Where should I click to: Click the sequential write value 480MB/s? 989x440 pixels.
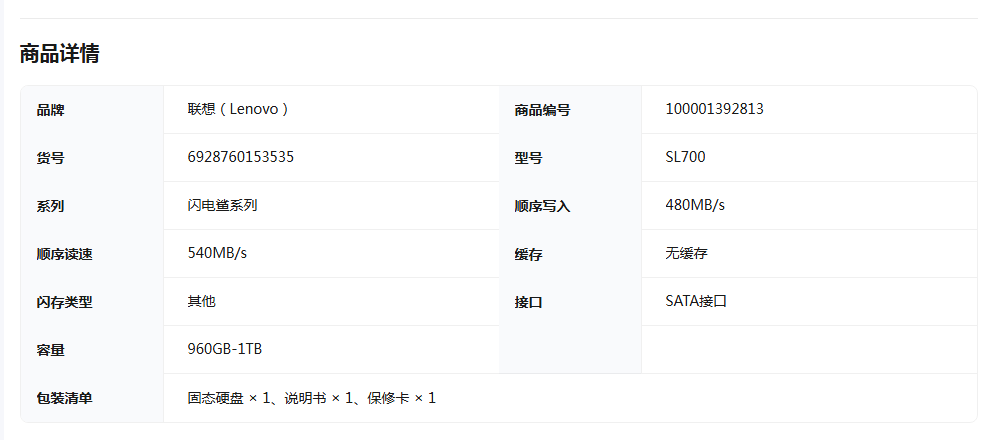[x=695, y=205]
